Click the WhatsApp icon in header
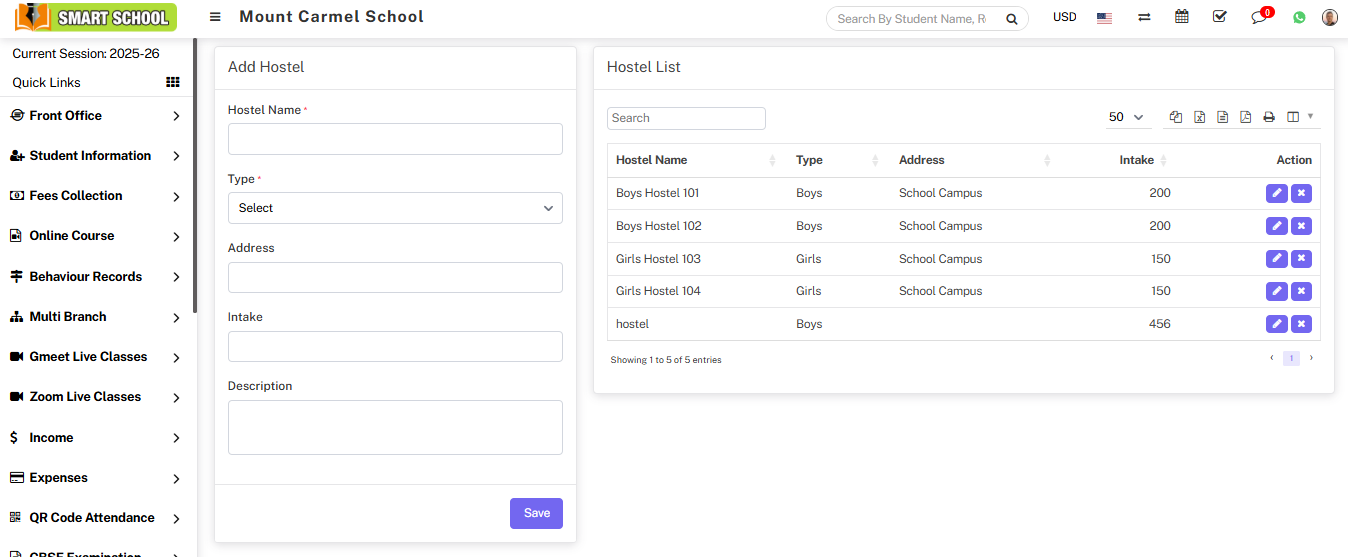The image size is (1348, 557). point(1299,18)
